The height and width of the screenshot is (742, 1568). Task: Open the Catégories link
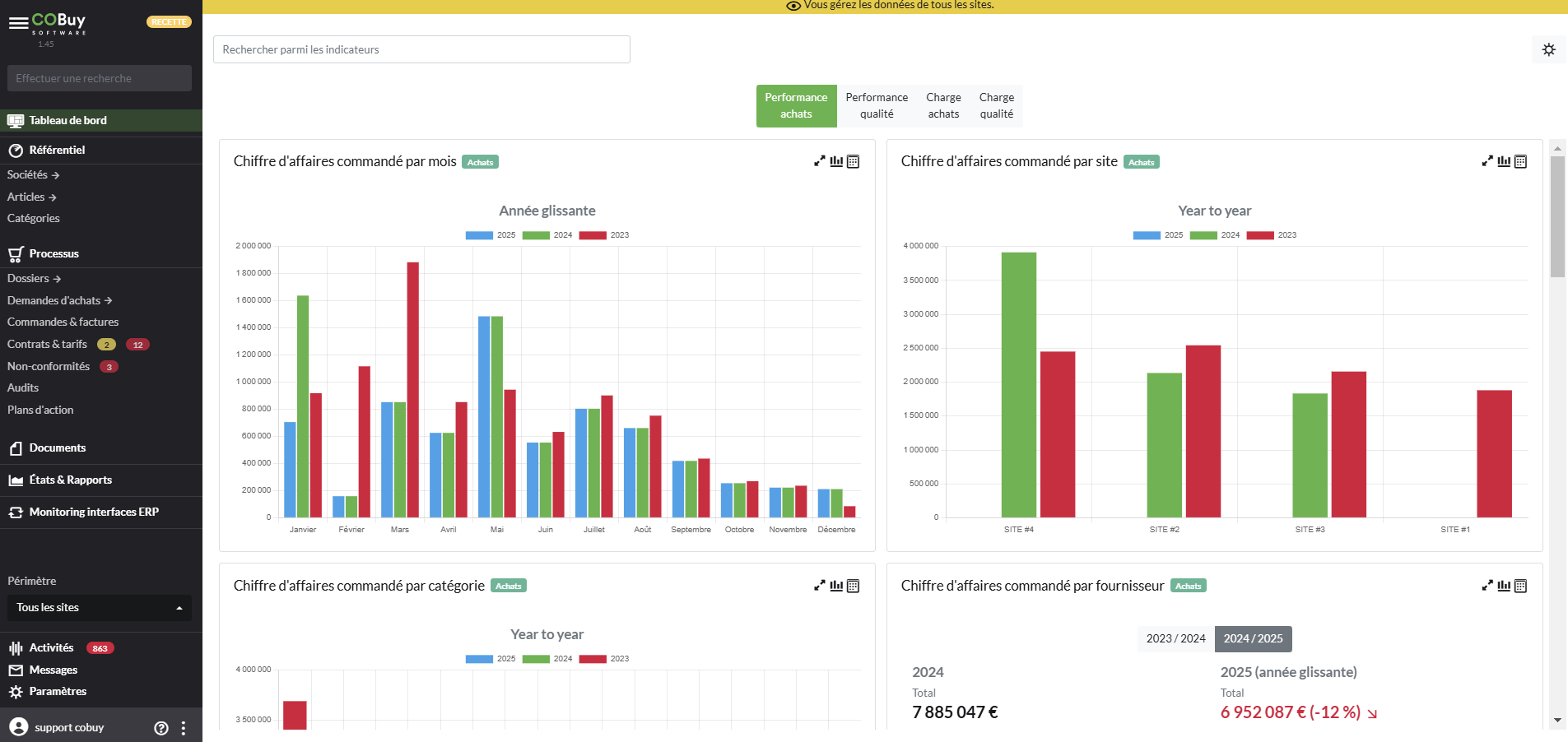(x=34, y=219)
